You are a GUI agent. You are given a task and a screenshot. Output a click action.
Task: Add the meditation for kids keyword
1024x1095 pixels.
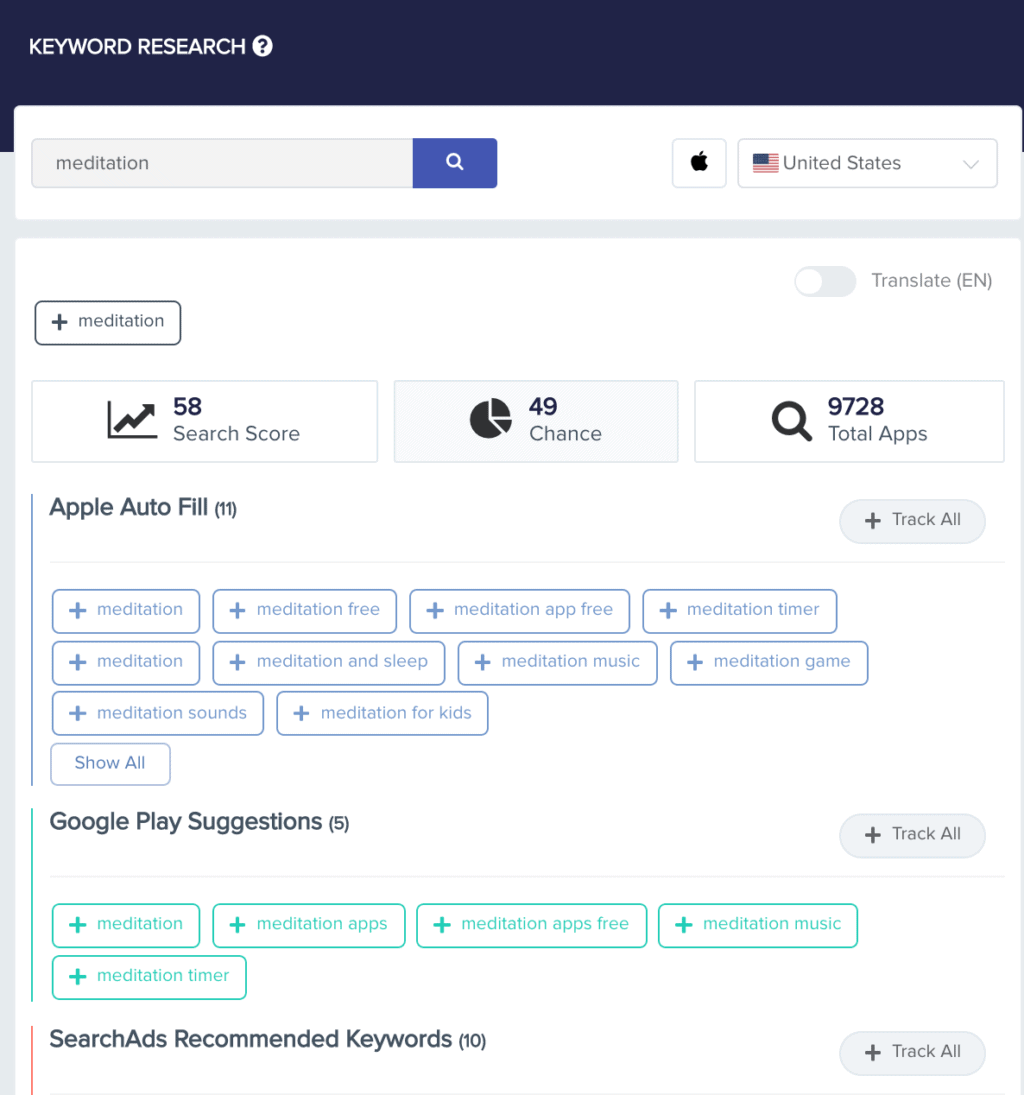[x=381, y=713]
